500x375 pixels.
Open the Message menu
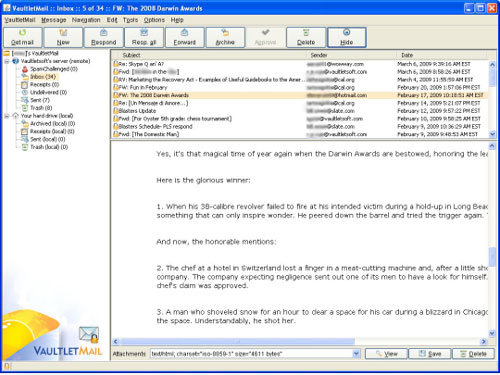pyautogui.click(x=54, y=20)
